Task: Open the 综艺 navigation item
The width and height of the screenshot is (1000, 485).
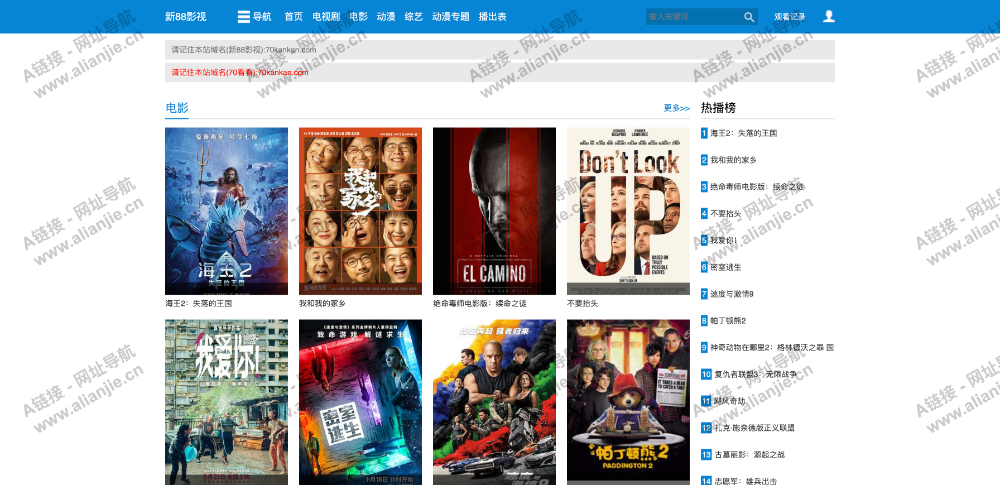Action: pos(413,17)
